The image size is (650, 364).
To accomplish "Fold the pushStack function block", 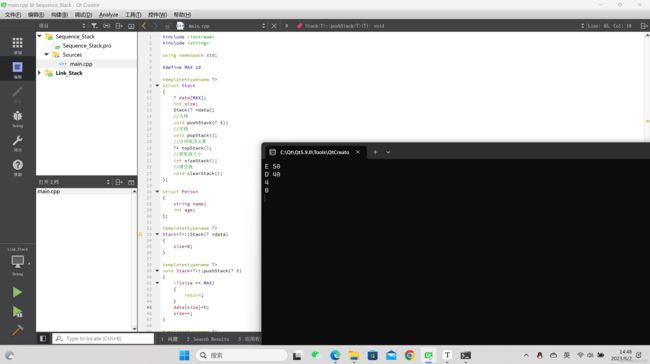I will click(157, 271).
